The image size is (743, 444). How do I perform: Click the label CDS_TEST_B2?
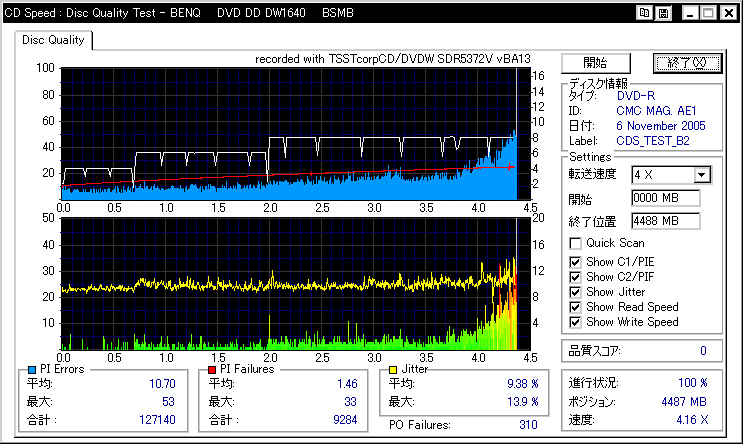click(652, 141)
